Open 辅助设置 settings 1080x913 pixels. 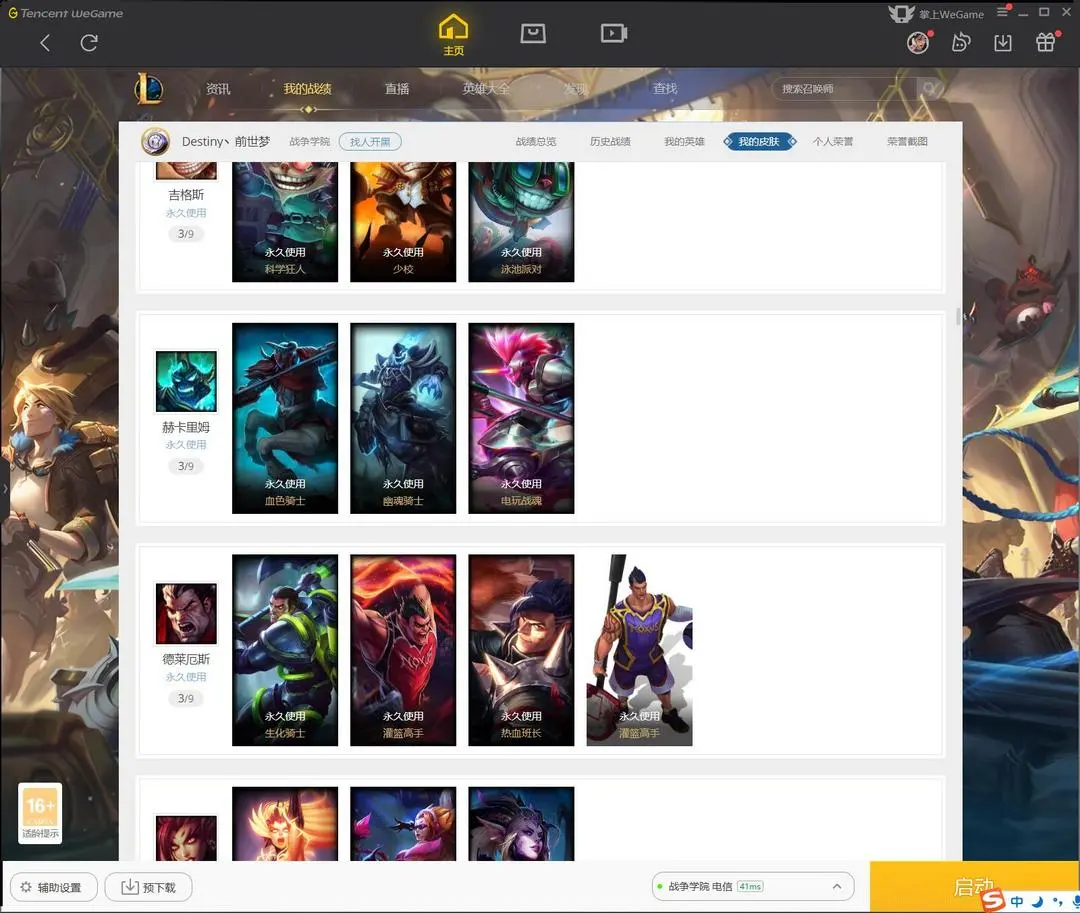click(x=53, y=887)
